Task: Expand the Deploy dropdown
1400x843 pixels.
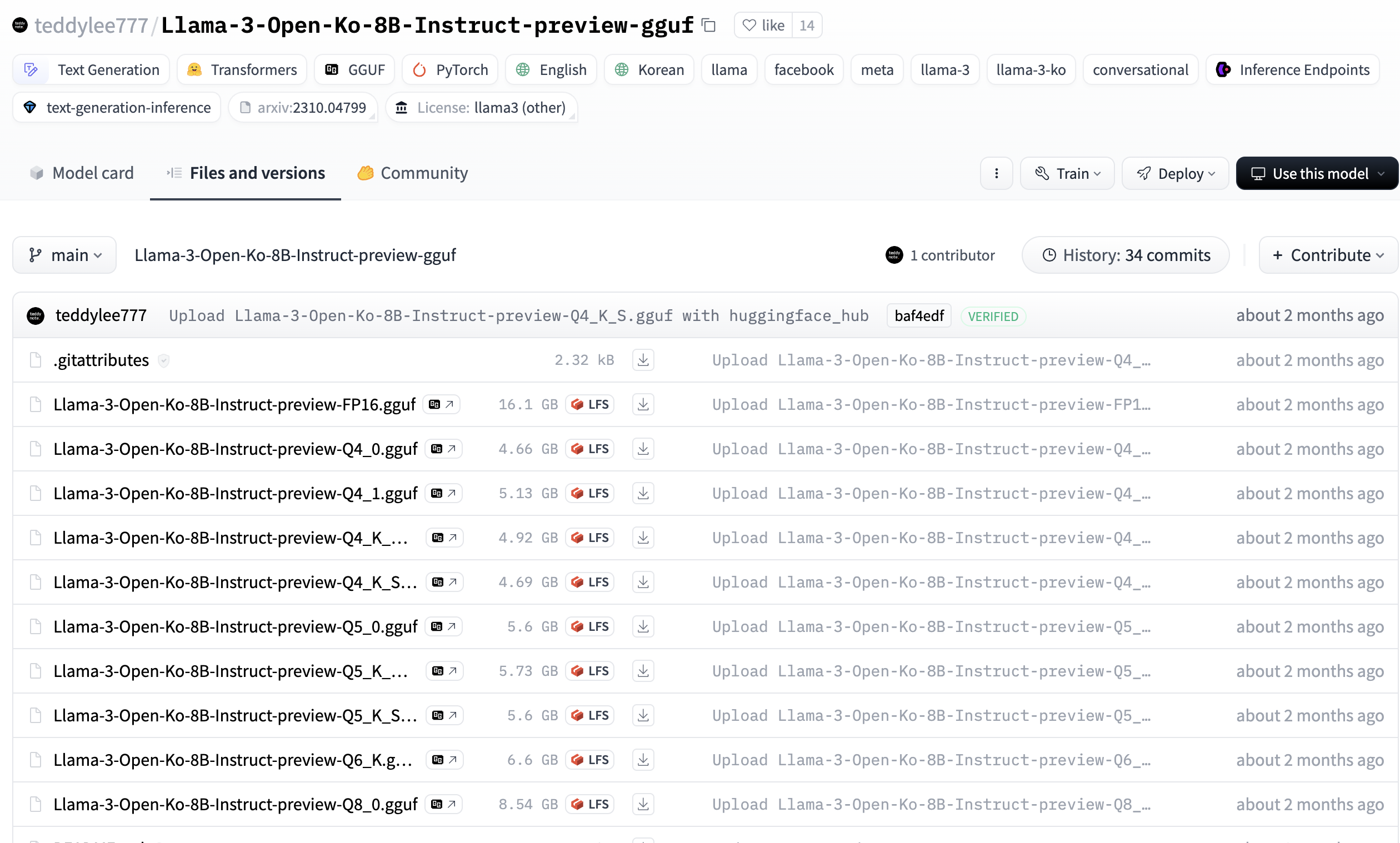Action: pos(1174,173)
